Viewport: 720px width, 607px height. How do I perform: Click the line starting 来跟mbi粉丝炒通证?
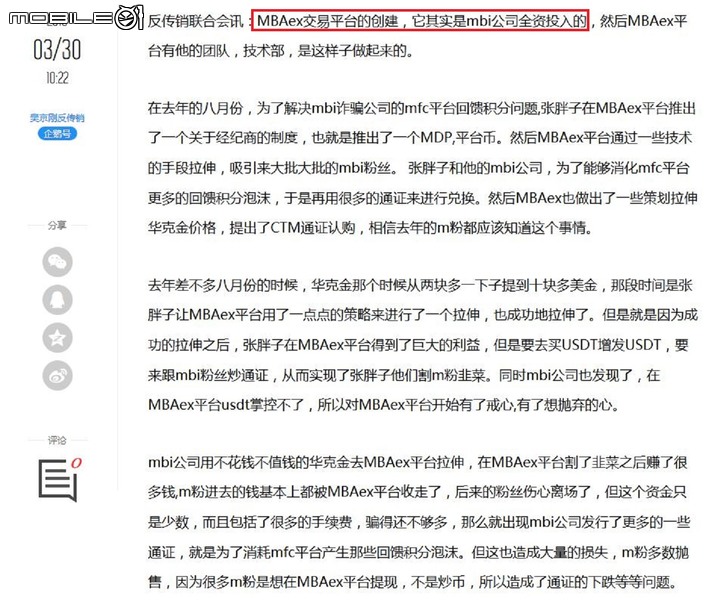(404, 376)
